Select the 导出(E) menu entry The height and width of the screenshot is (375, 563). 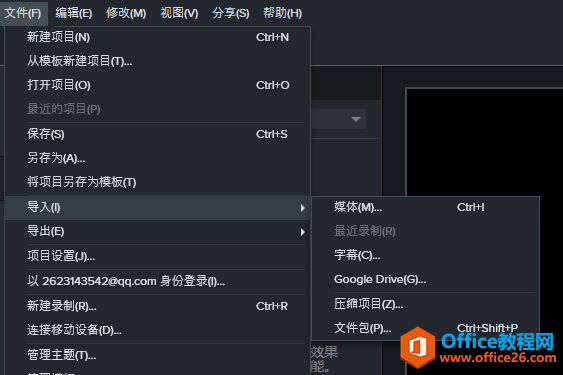[x=158, y=231]
